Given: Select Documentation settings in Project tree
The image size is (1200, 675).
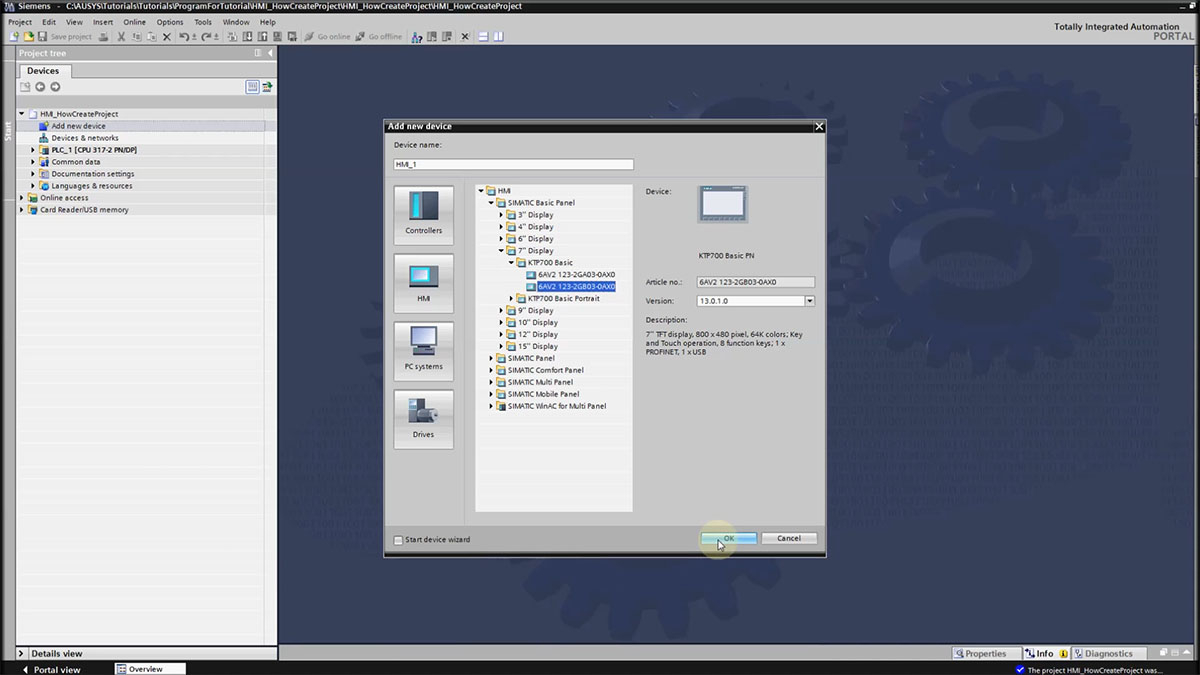Looking at the screenshot, I should point(92,174).
